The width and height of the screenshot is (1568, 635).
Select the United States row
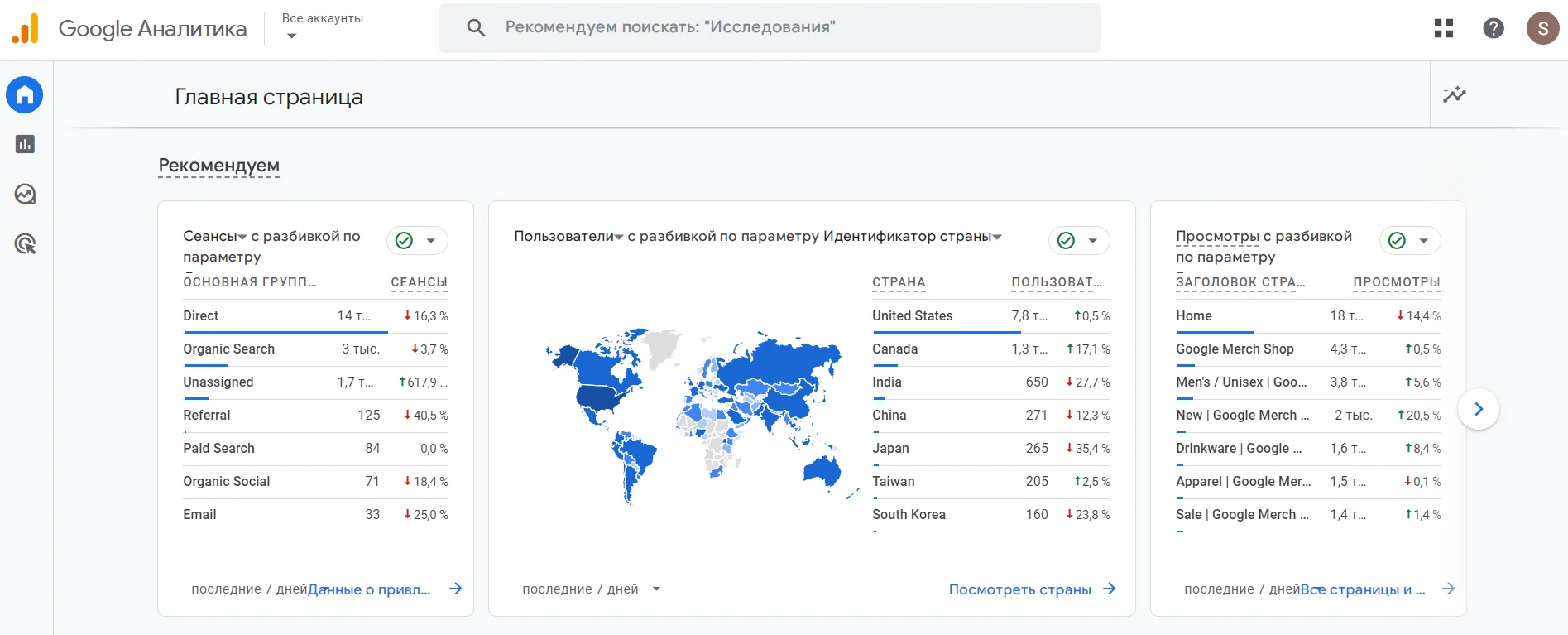991,316
